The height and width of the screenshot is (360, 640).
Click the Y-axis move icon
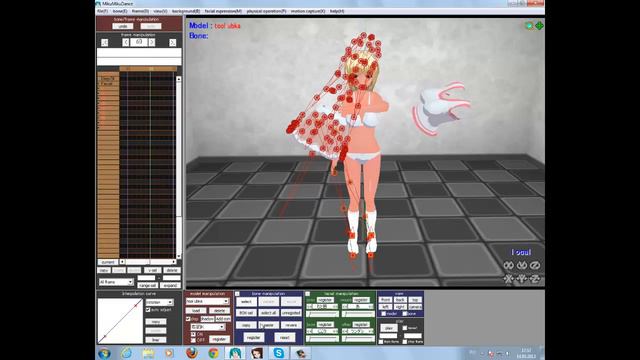[x=522, y=279]
